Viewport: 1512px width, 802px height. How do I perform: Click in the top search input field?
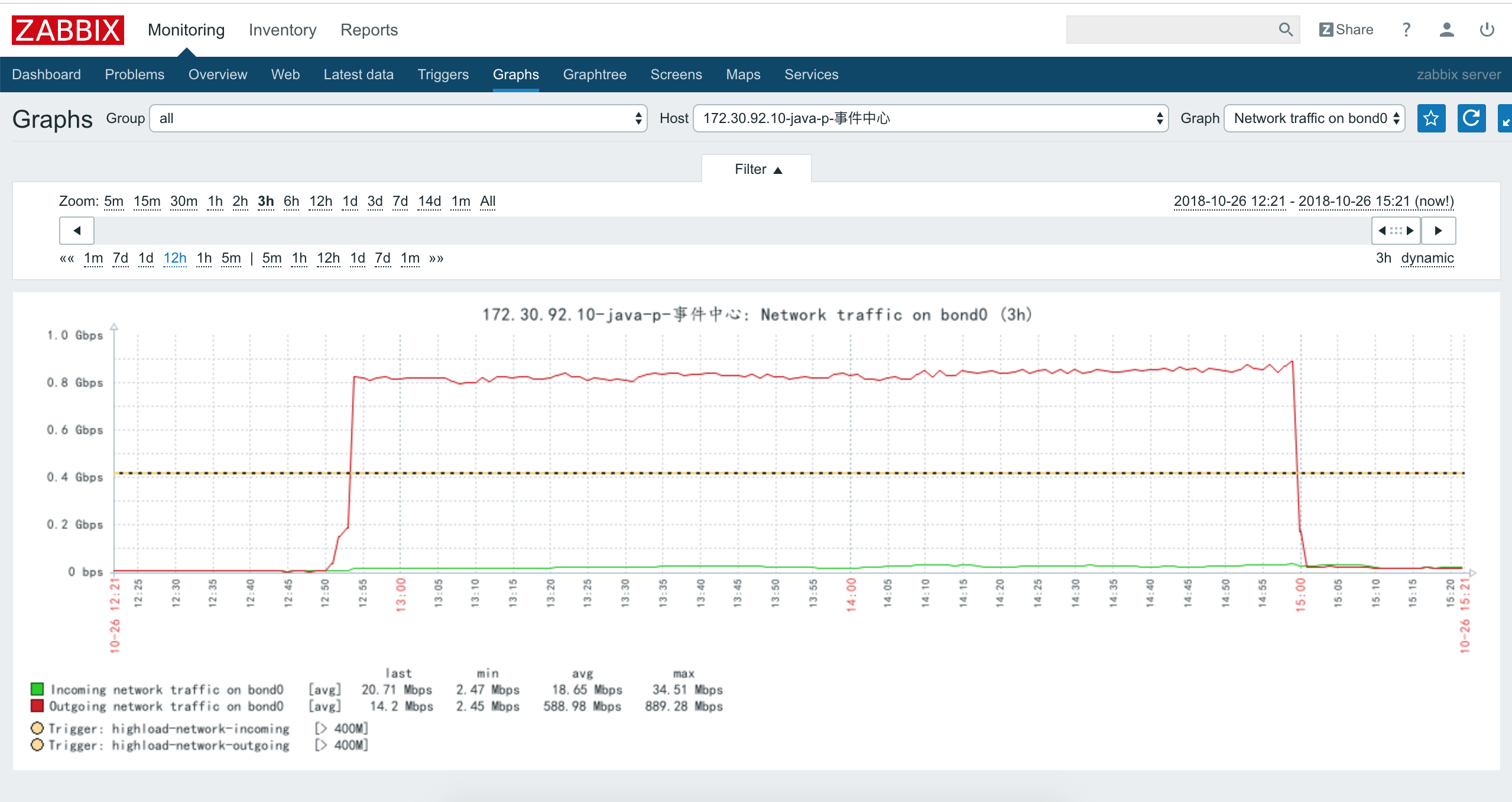click(x=1170, y=30)
